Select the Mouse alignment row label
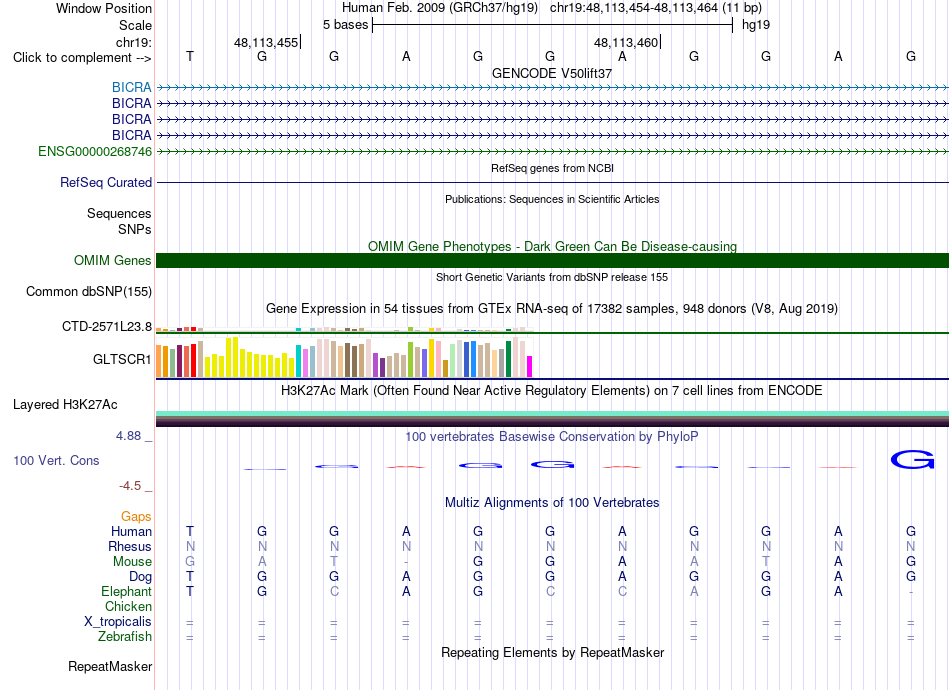 point(132,562)
